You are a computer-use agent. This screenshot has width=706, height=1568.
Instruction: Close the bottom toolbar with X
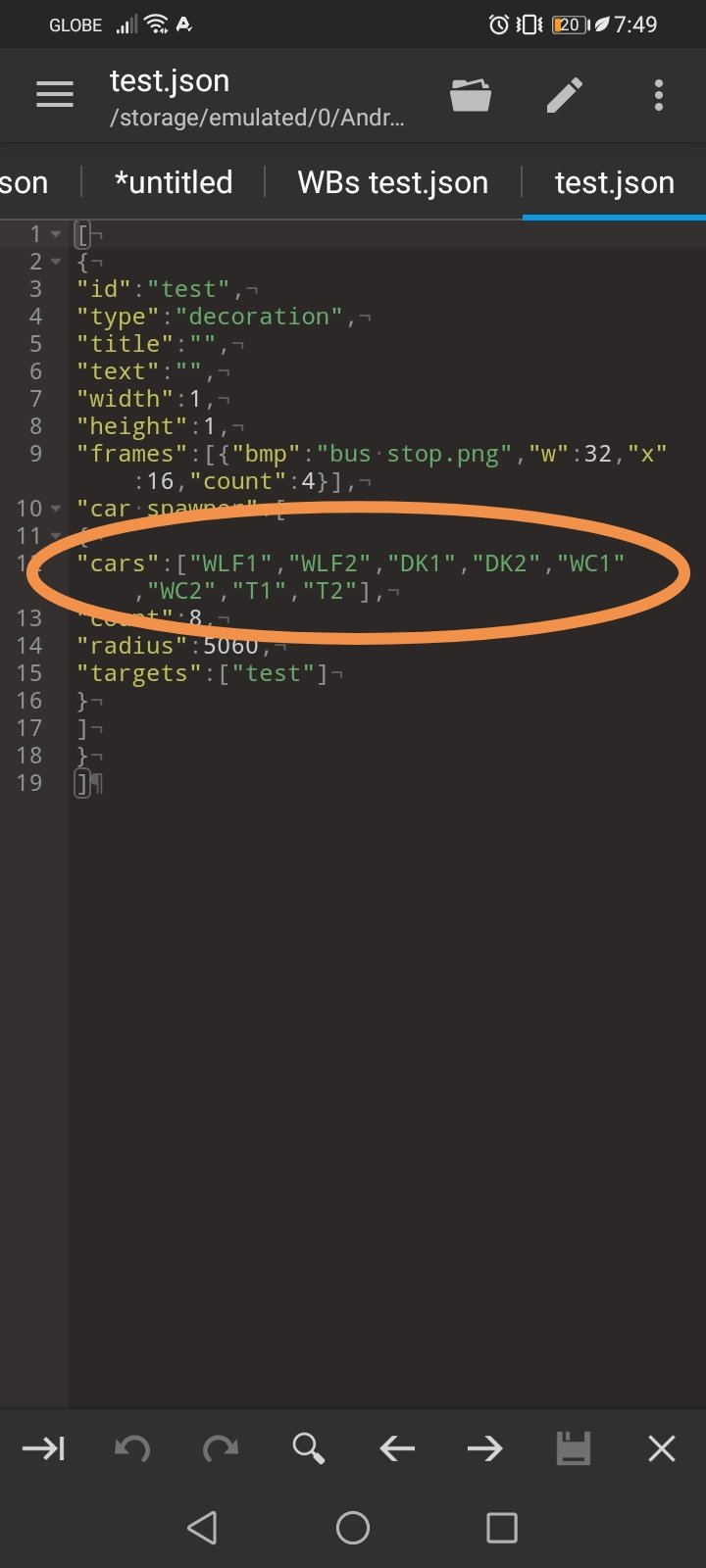662,1448
